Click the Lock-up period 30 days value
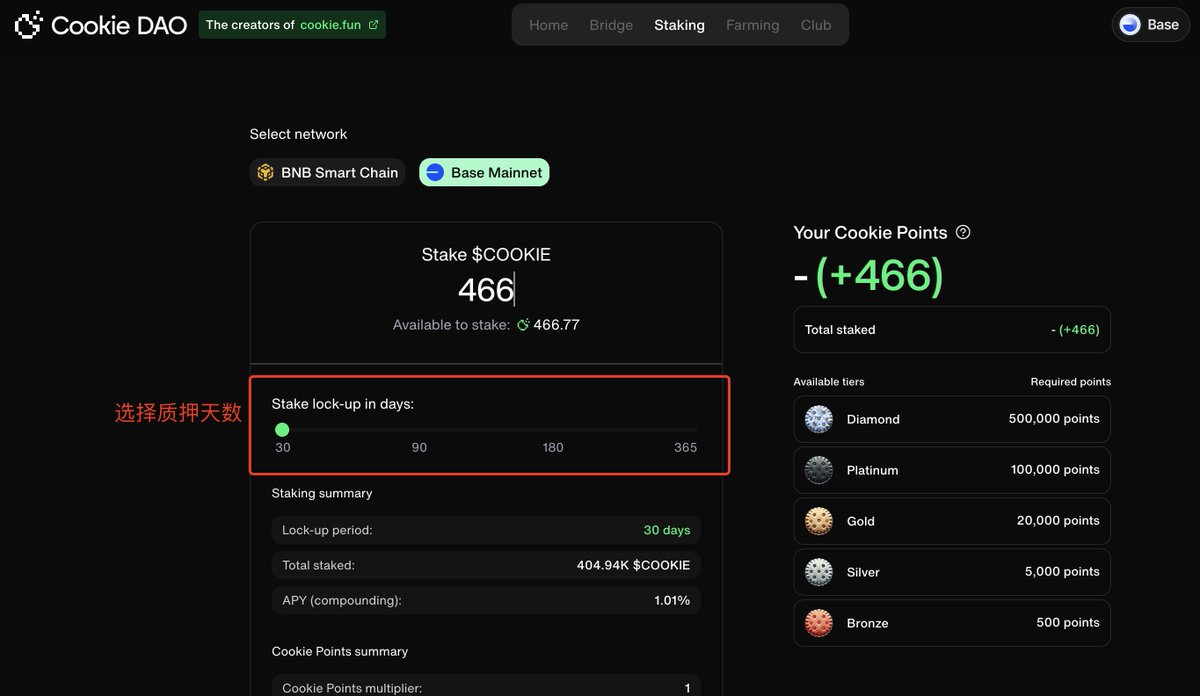The height and width of the screenshot is (696, 1200). coord(667,530)
